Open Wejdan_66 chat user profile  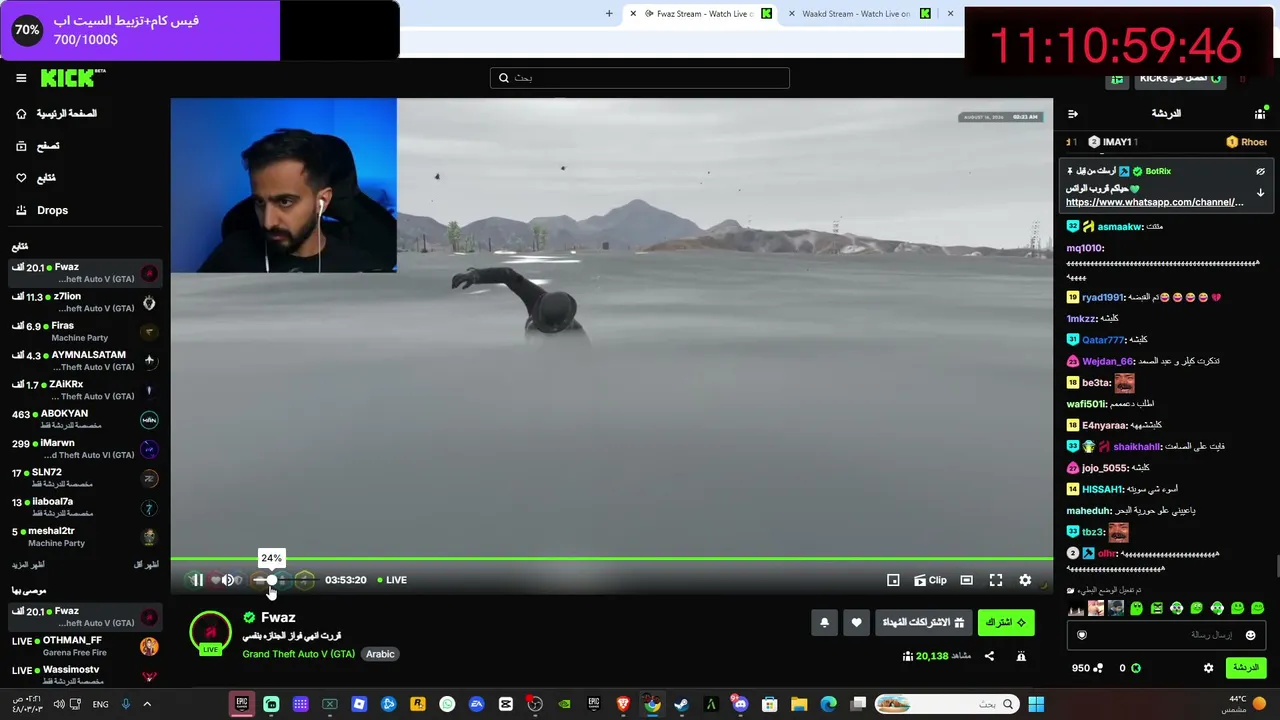1107,361
